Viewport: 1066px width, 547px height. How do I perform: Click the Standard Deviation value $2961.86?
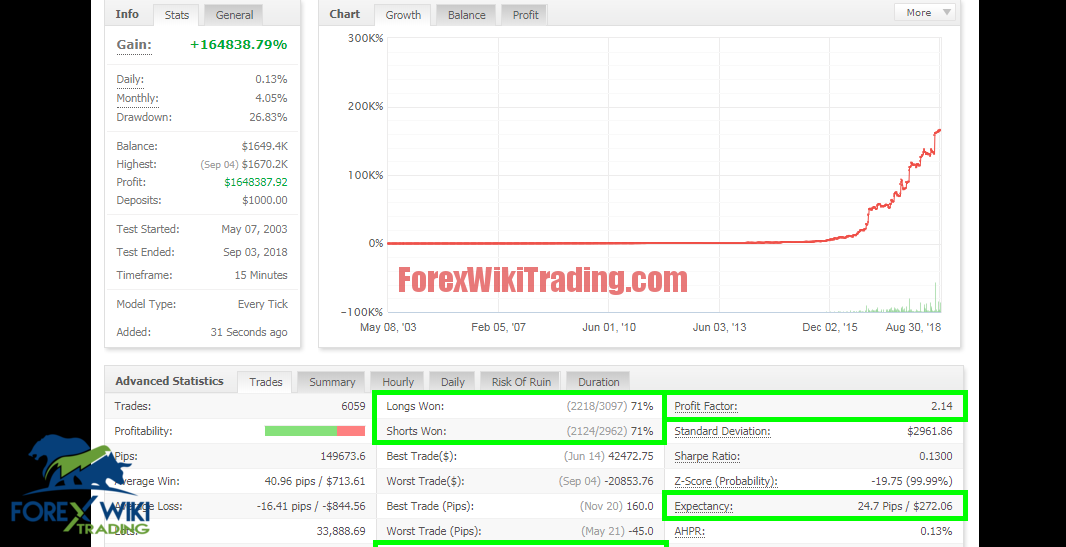(929, 431)
